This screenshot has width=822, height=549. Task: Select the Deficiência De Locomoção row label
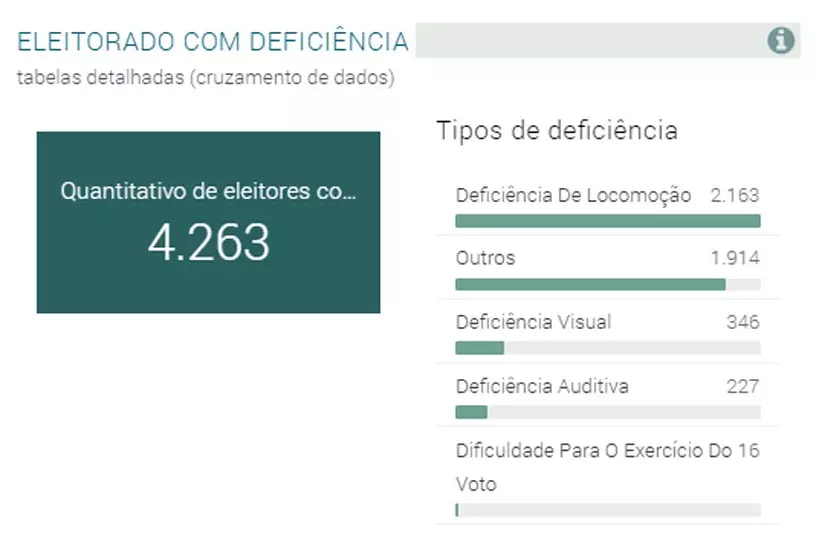[x=573, y=195]
